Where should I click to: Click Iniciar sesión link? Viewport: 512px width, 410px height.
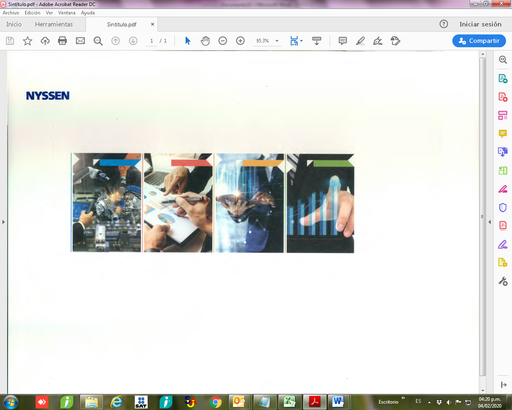coord(480,24)
